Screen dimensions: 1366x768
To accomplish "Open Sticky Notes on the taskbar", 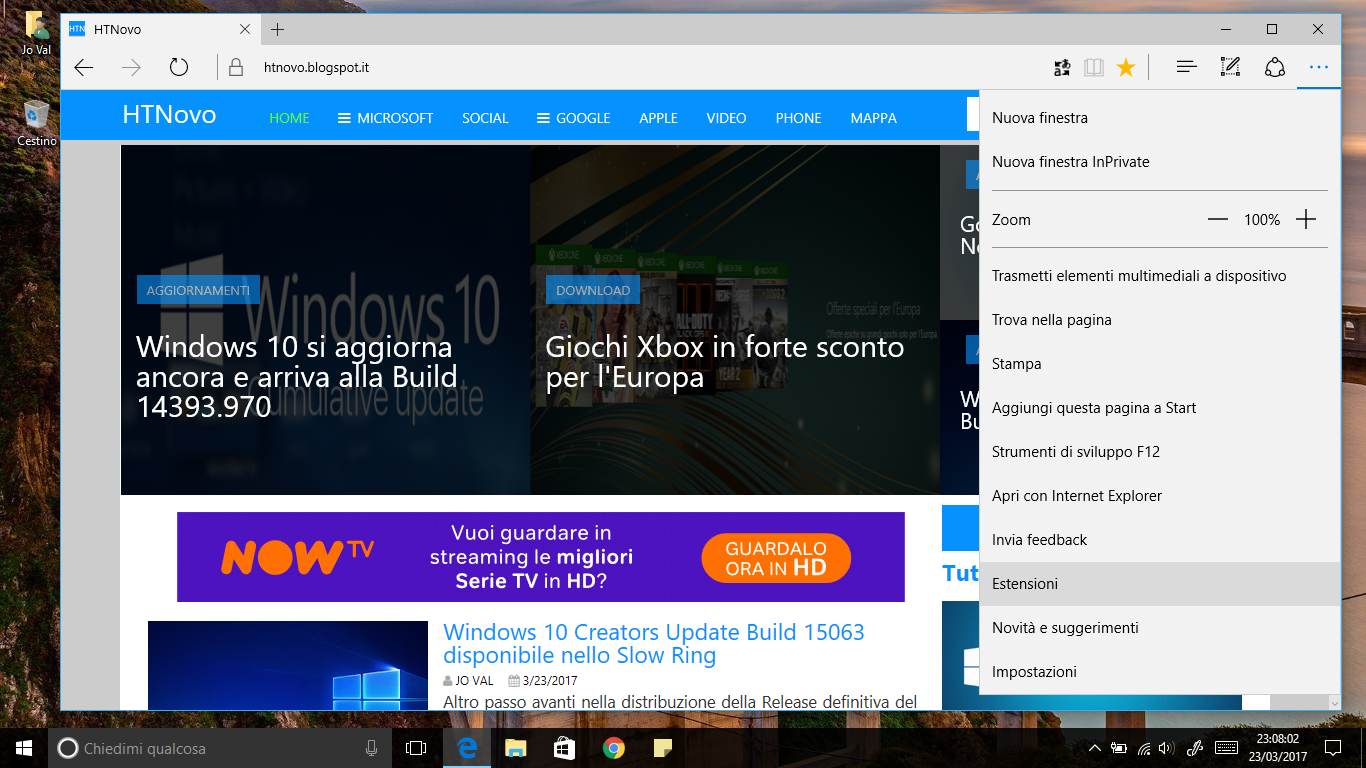I will point(662,748).
